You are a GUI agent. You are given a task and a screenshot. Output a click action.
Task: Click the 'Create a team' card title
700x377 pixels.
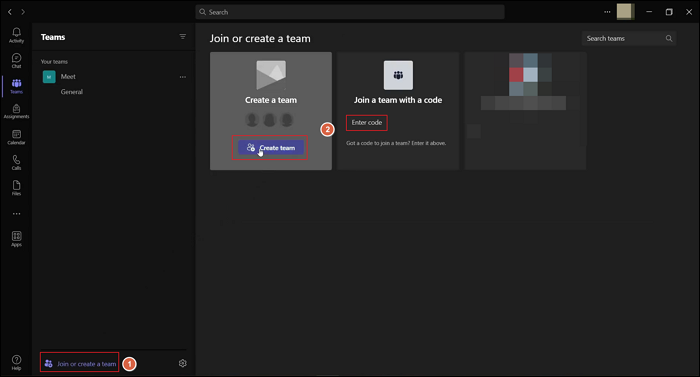[x=271, y=100]
